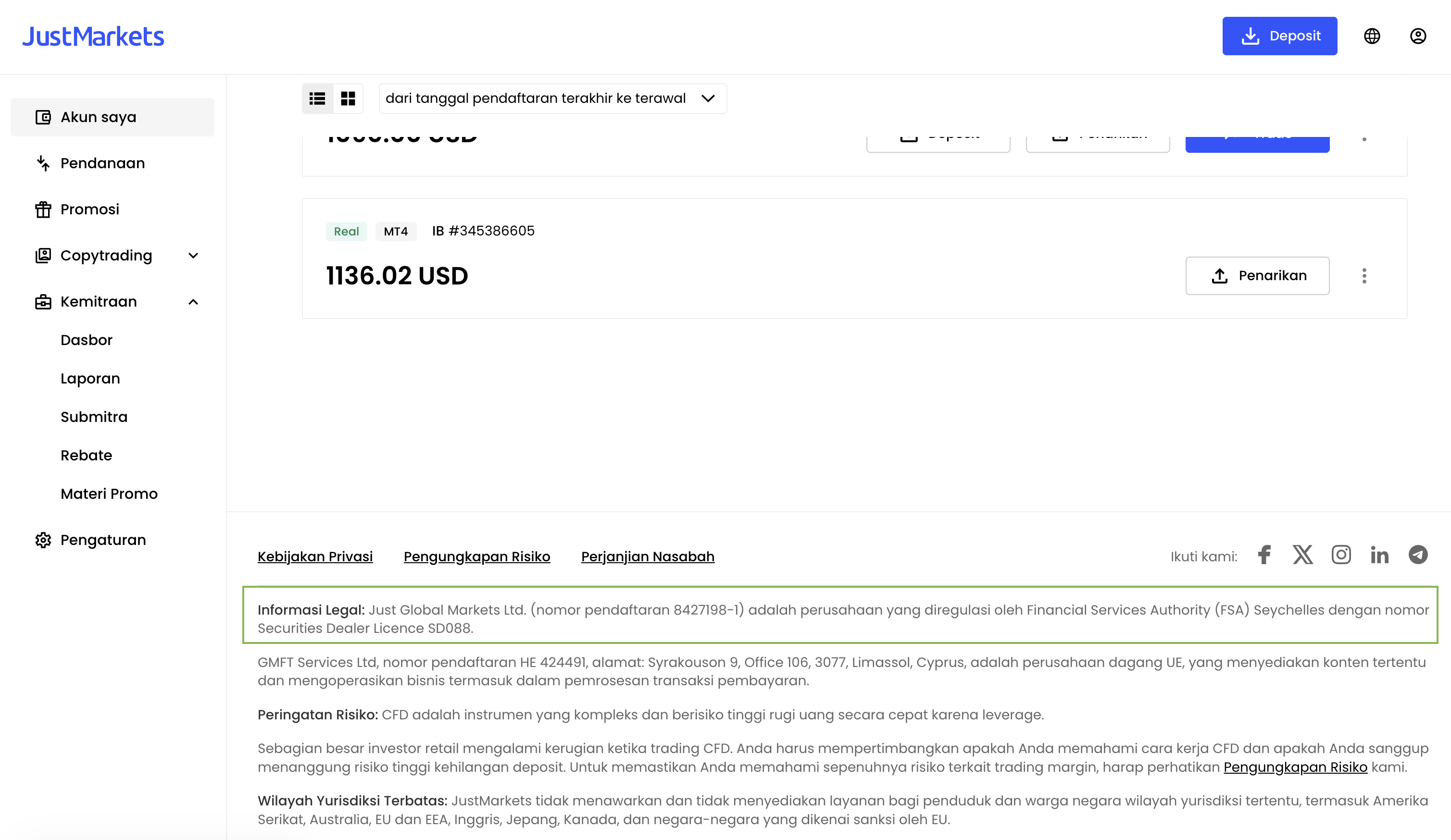Viewport: 1451px width, 840px height.
Task: Collapse the Kemitraan chevron
Action: click(x=193, y=301)
